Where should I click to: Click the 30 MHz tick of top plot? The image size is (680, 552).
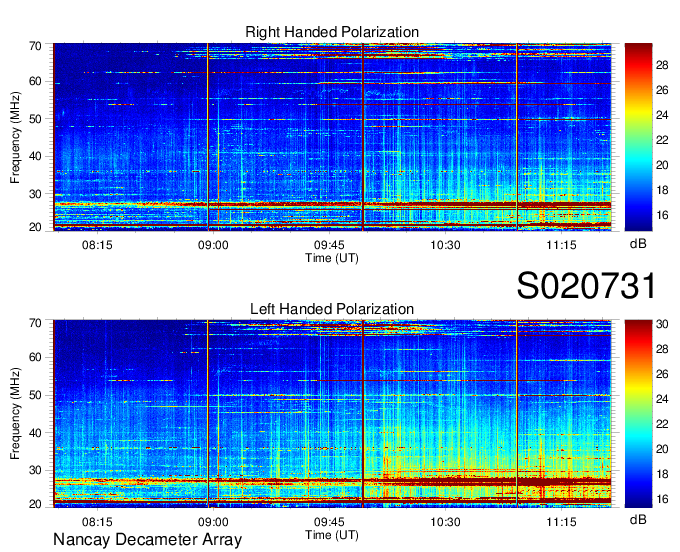click(x=35, y=194)
